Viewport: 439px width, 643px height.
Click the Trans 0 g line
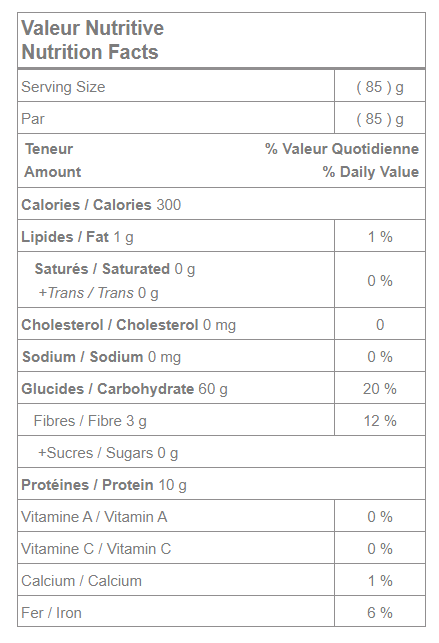click(x=98, y=293)
